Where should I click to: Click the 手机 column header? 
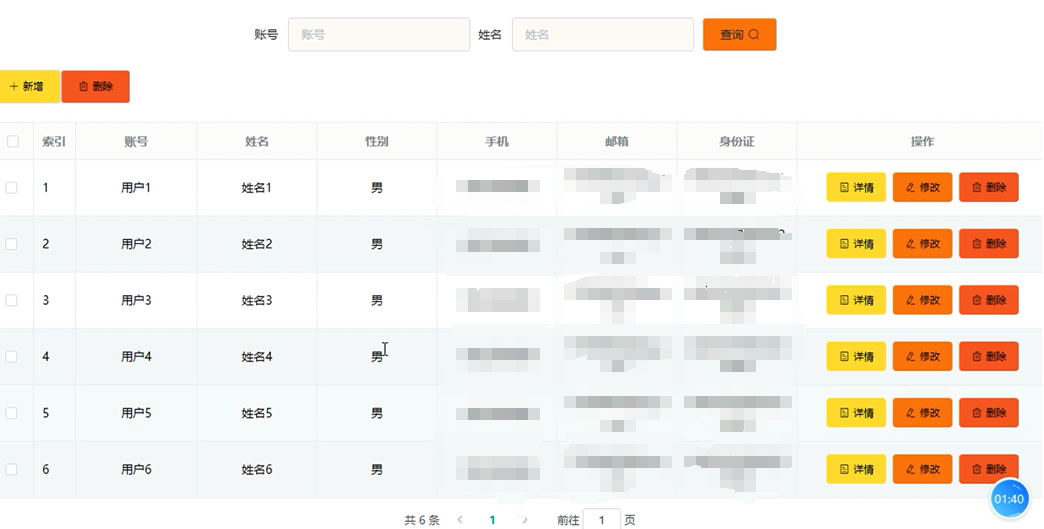(x=497, y=141)
